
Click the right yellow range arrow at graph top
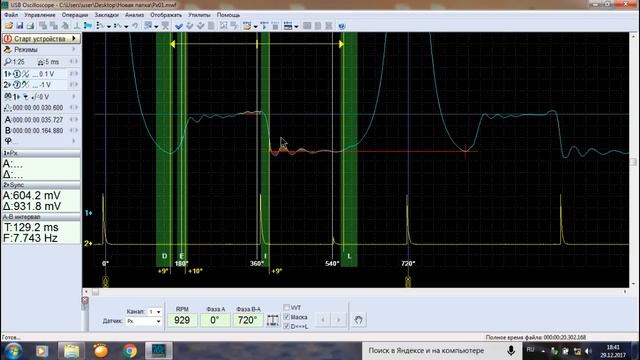click(341, 44)
